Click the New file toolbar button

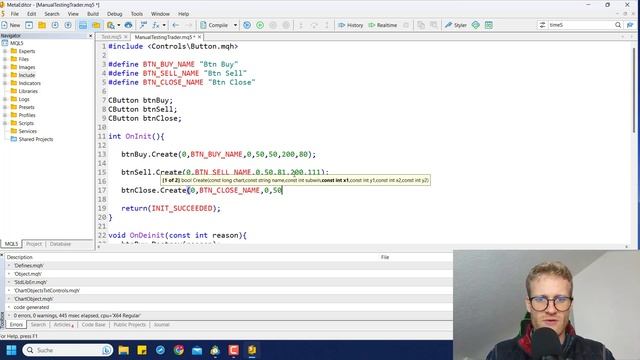pos(11,25)
